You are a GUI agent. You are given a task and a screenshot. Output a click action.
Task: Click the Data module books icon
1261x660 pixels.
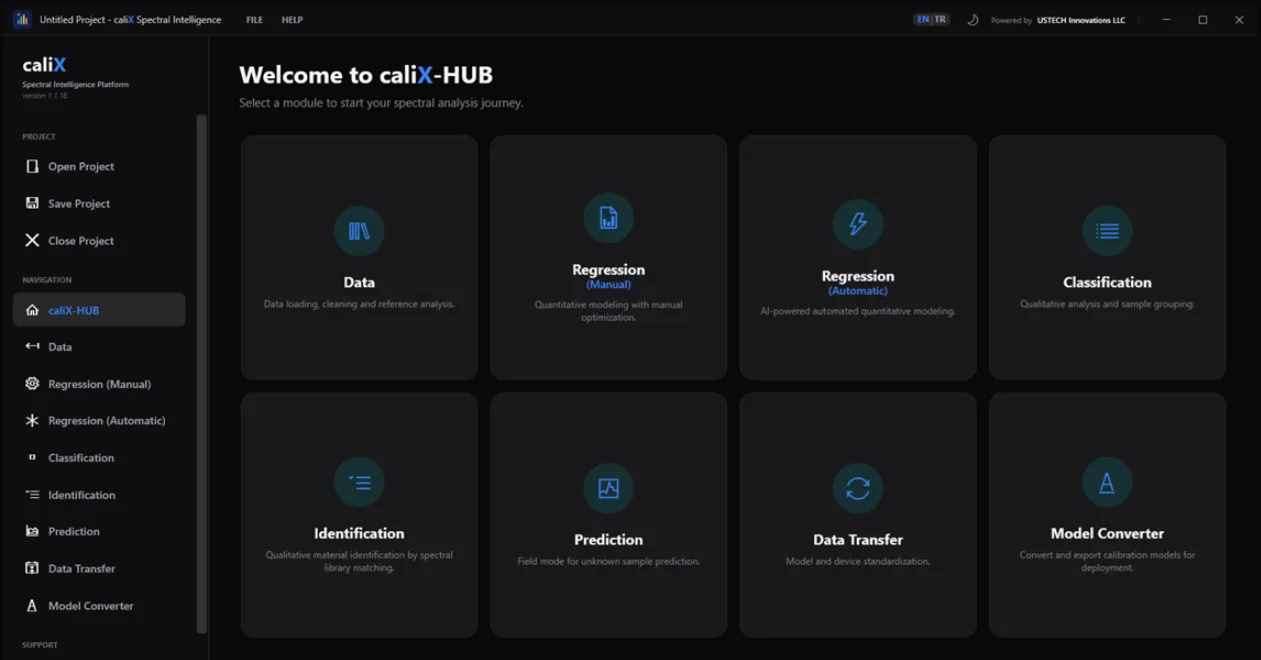(x=359, y=231)
